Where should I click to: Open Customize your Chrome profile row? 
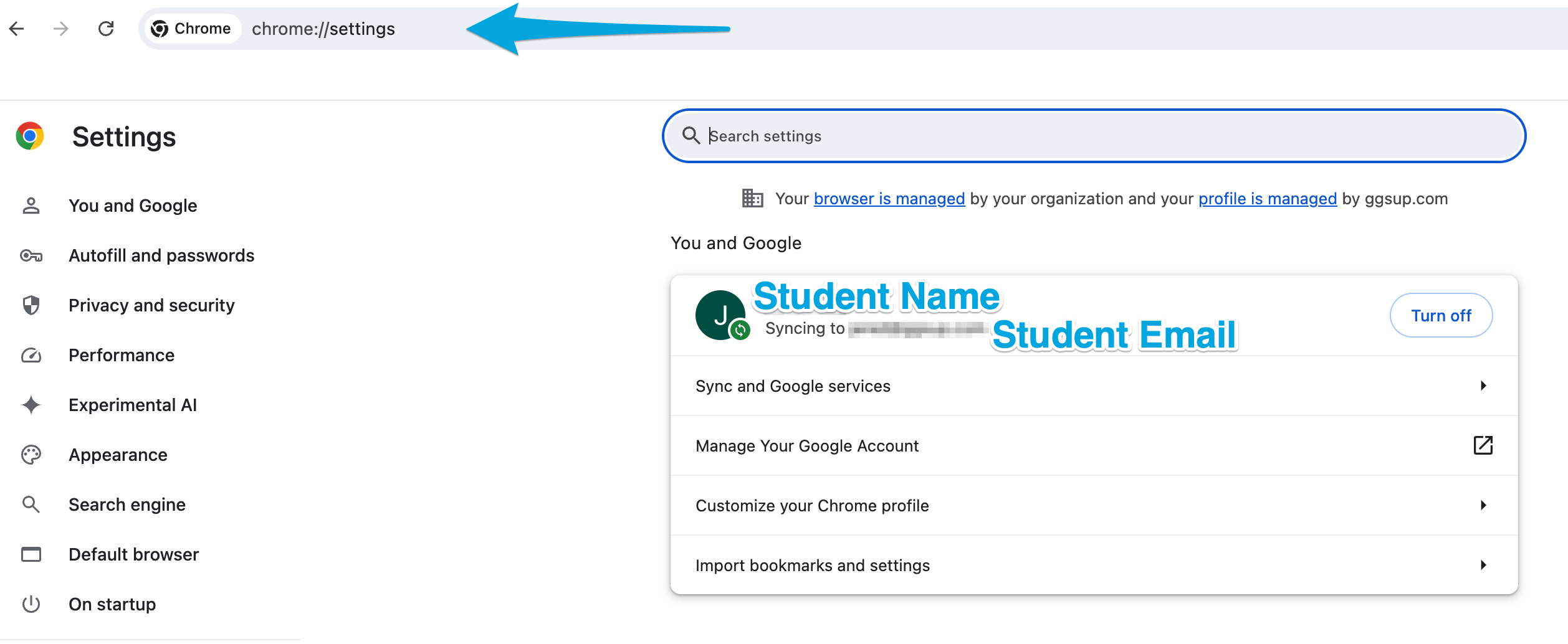(1094, 506)
